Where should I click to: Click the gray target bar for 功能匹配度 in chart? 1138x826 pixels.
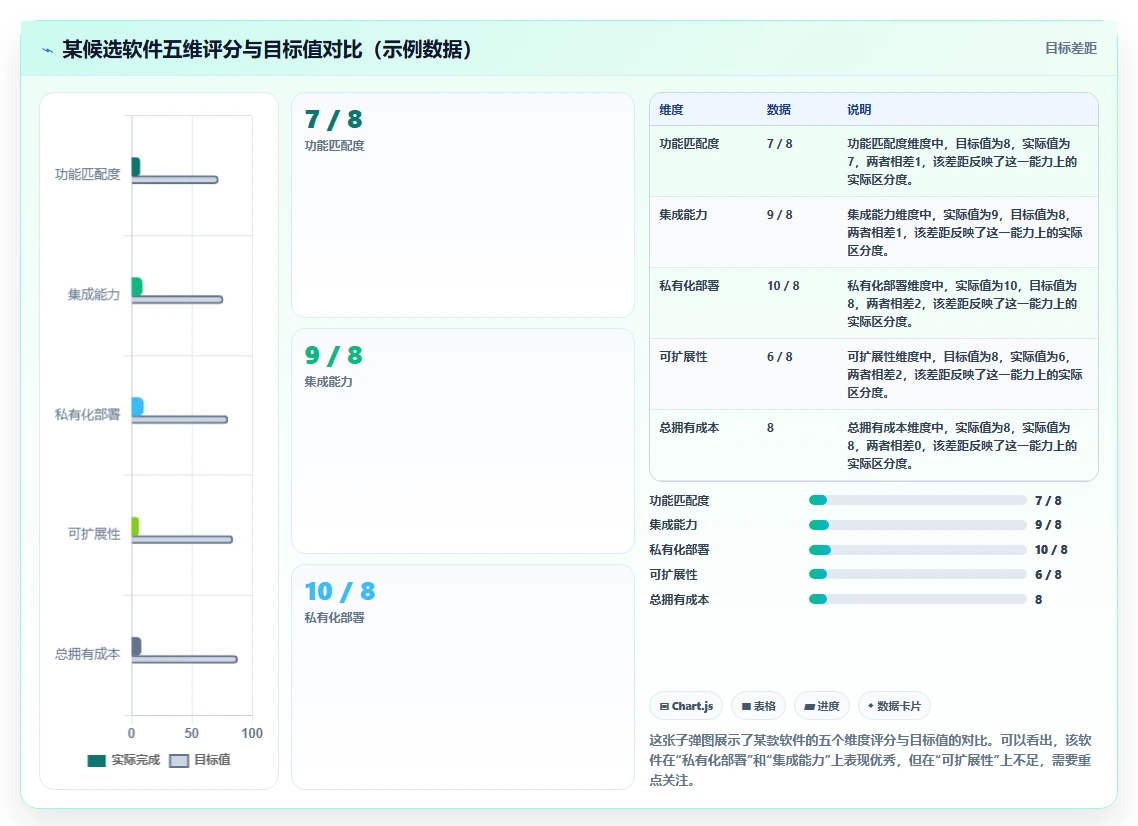tap(175, 179)
